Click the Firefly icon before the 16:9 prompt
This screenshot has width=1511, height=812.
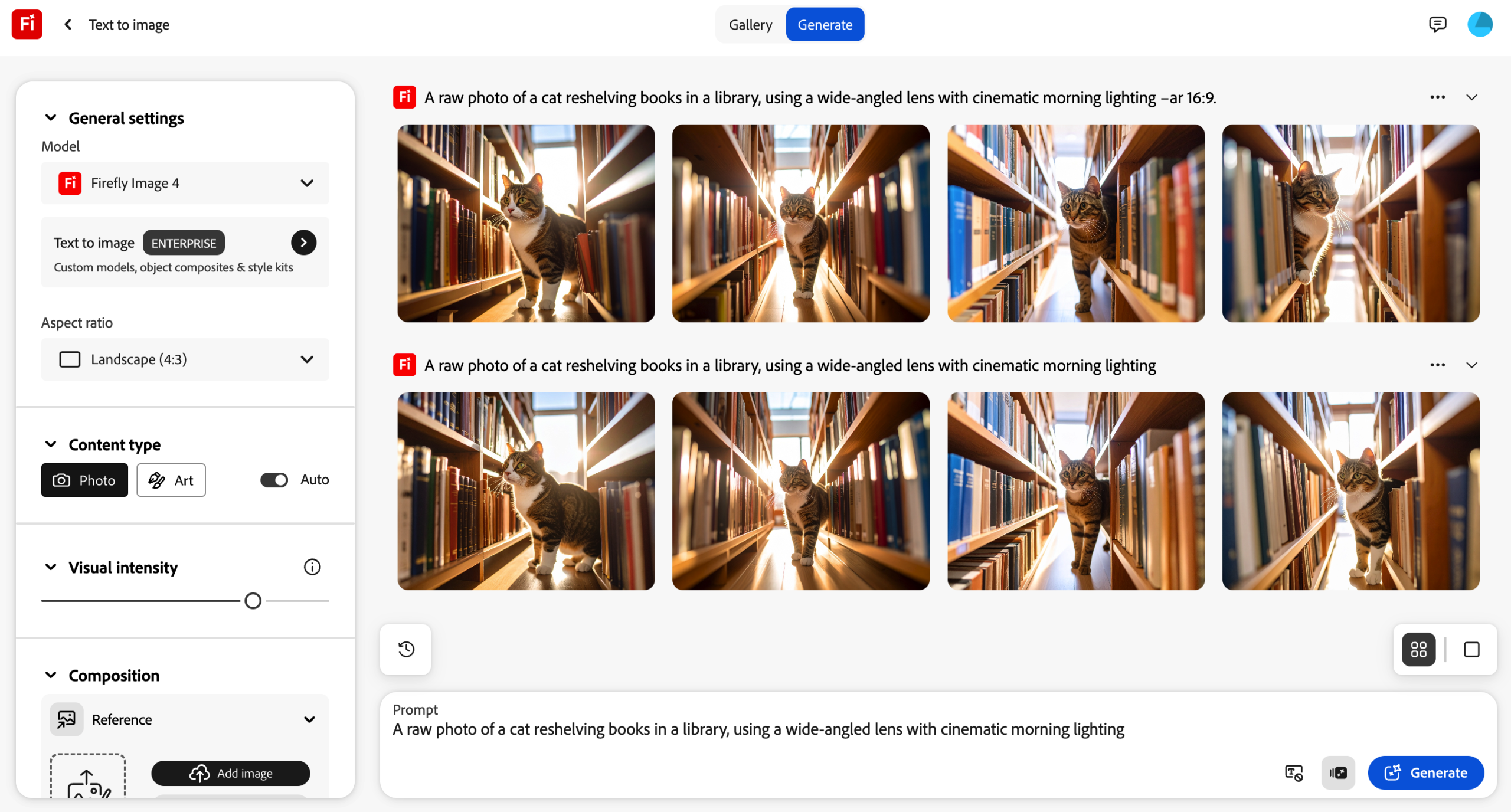coord(404,97)
